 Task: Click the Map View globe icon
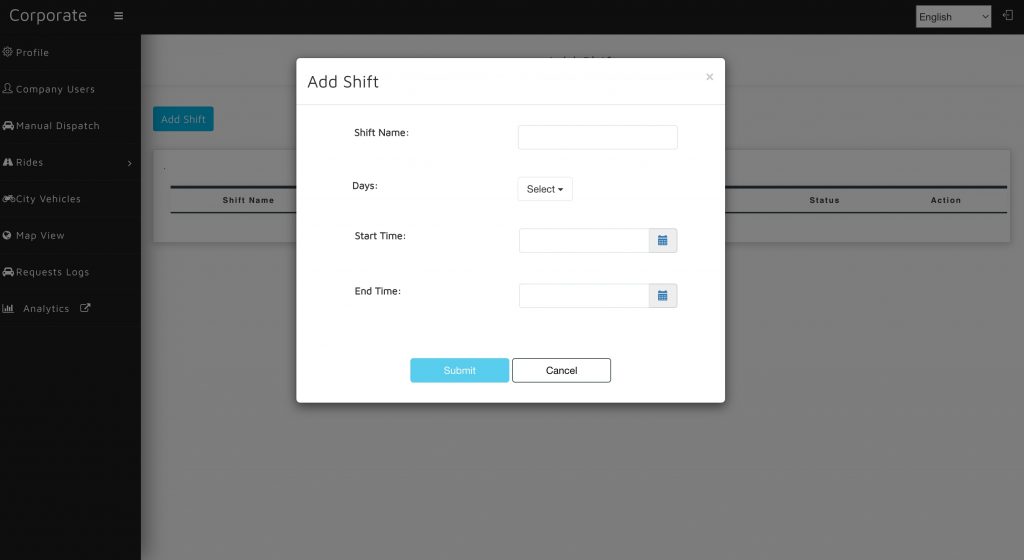coord(8,235)
